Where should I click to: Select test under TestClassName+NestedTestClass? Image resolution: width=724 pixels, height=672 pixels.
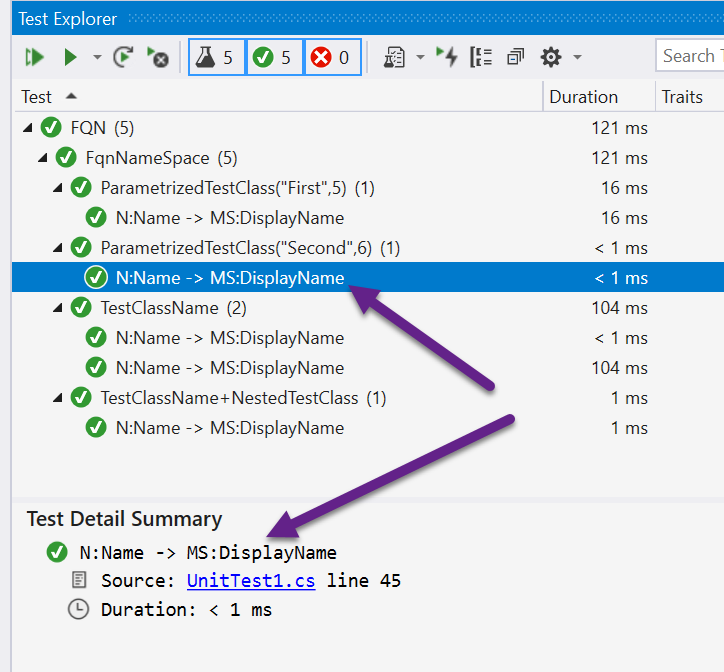click(368, 428)
